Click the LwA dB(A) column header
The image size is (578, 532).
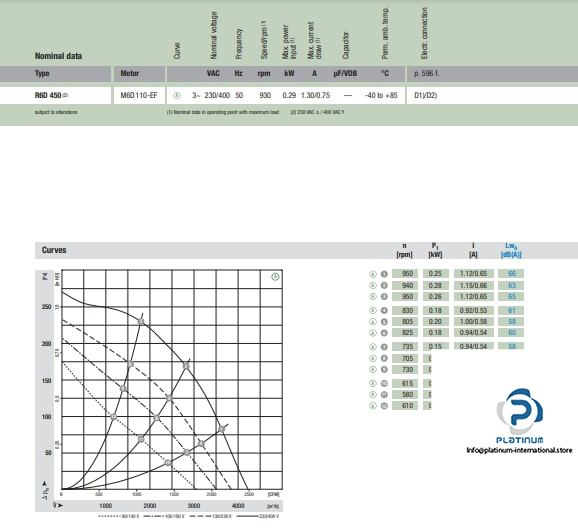[x=511, y=250]
